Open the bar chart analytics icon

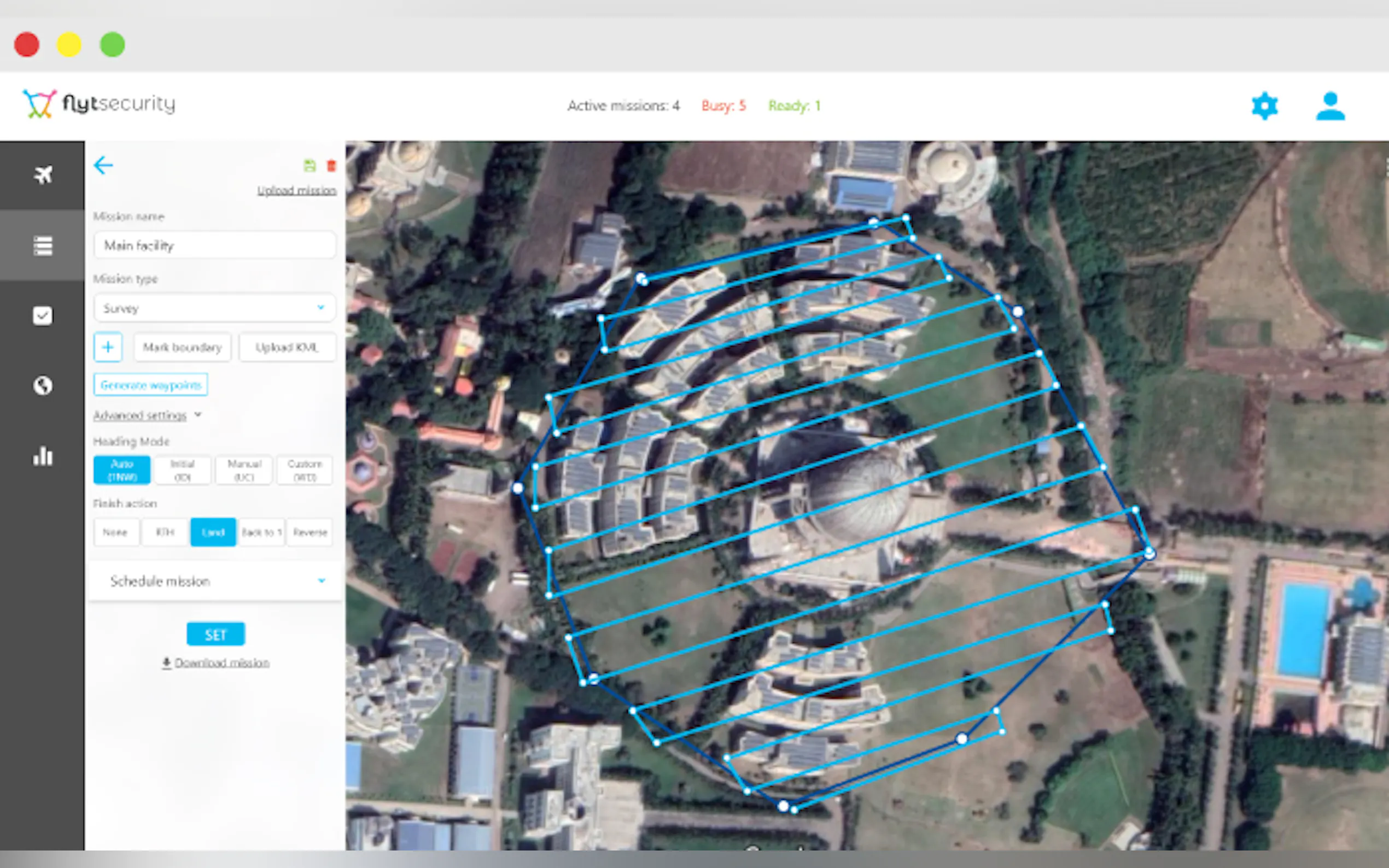43,456
